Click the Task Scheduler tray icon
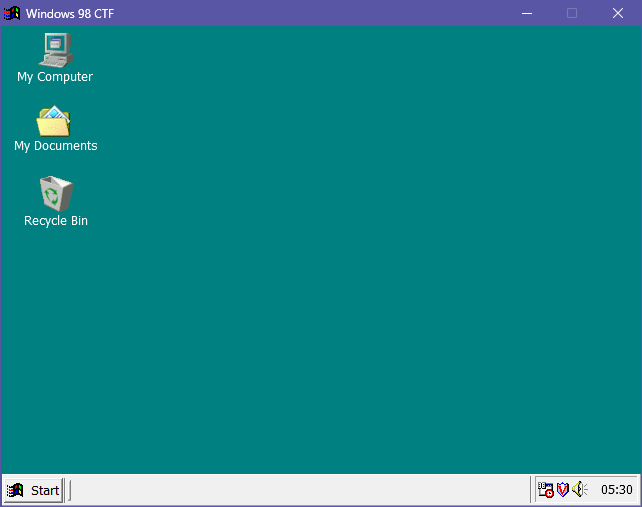The width and height of the screenshot is (642, 507). (x=545, y=489)
